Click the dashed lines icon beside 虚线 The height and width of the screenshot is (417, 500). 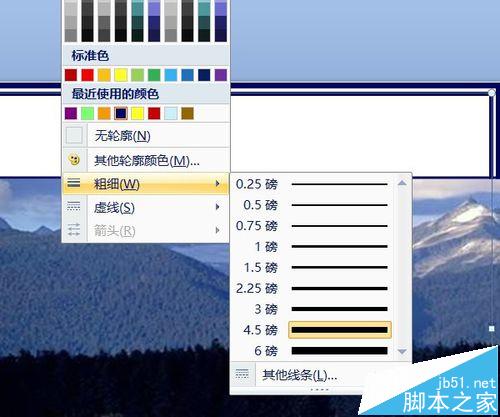(x=74, y=206)
